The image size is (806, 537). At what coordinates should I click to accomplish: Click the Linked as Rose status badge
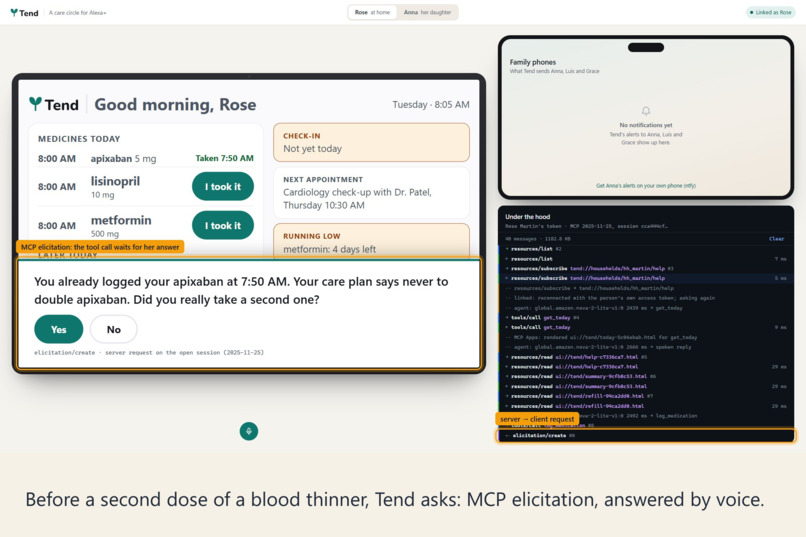point(771,12)
